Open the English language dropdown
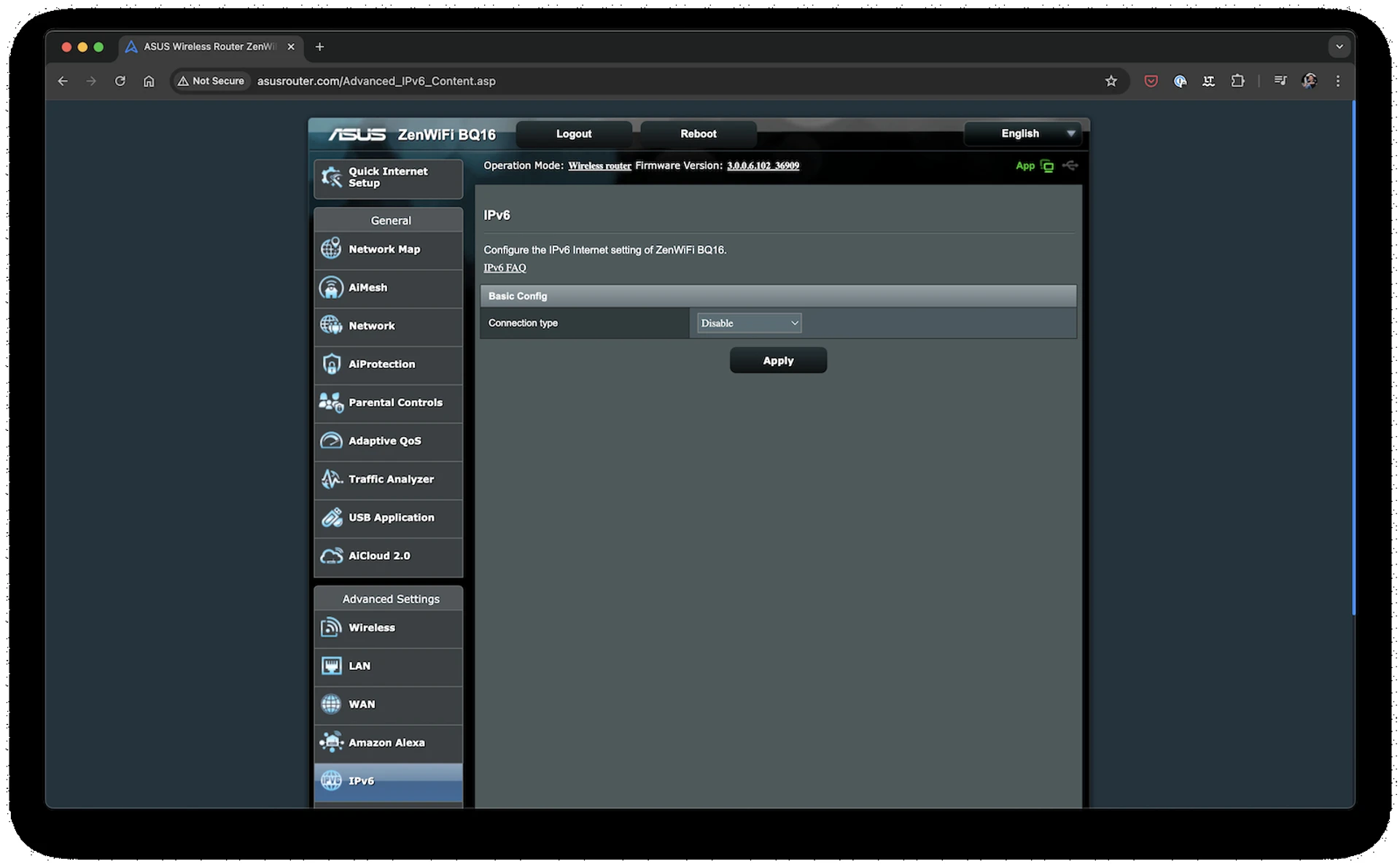 pos(1024,133)
